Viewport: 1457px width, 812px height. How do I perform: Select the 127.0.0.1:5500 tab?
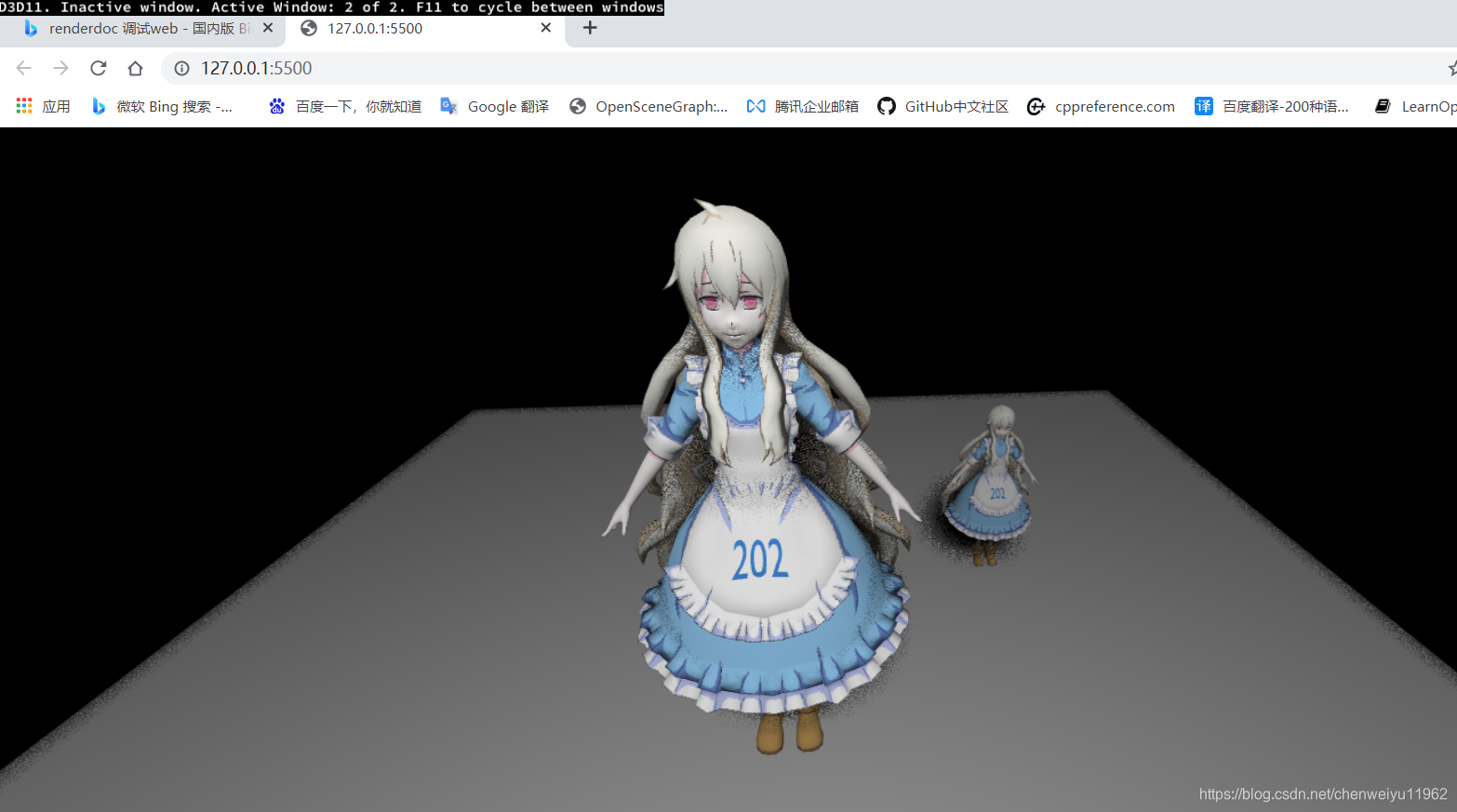[x=409, y=28]
